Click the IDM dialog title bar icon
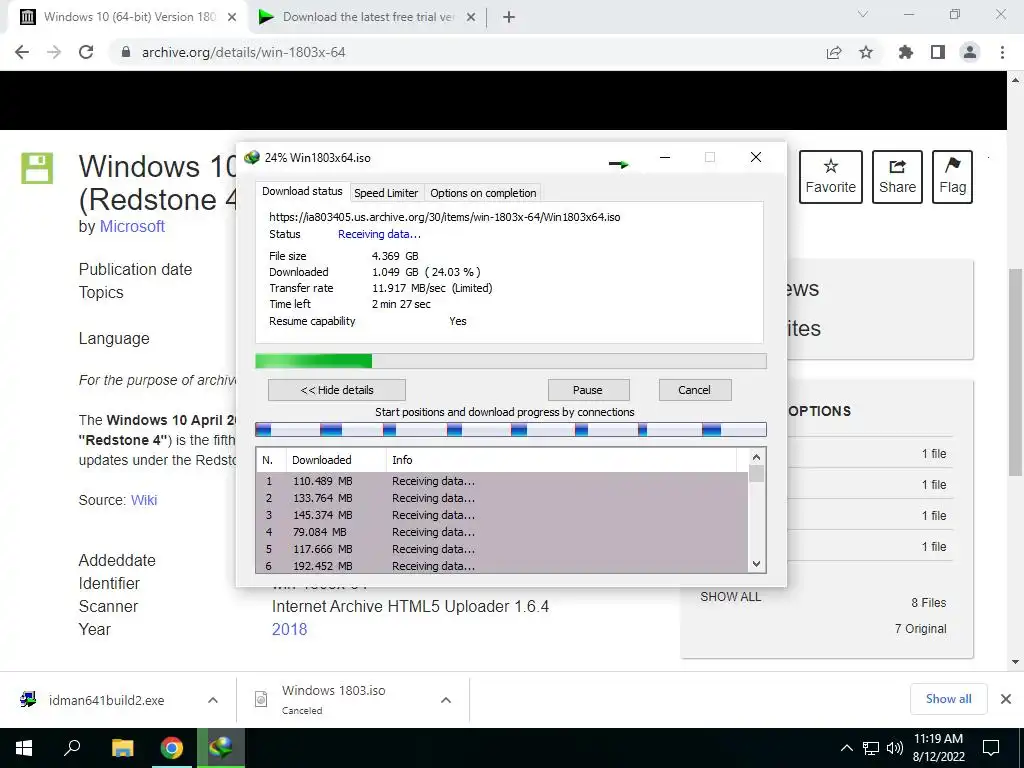This screenshot has width=1024, height=768. (251, 157)
